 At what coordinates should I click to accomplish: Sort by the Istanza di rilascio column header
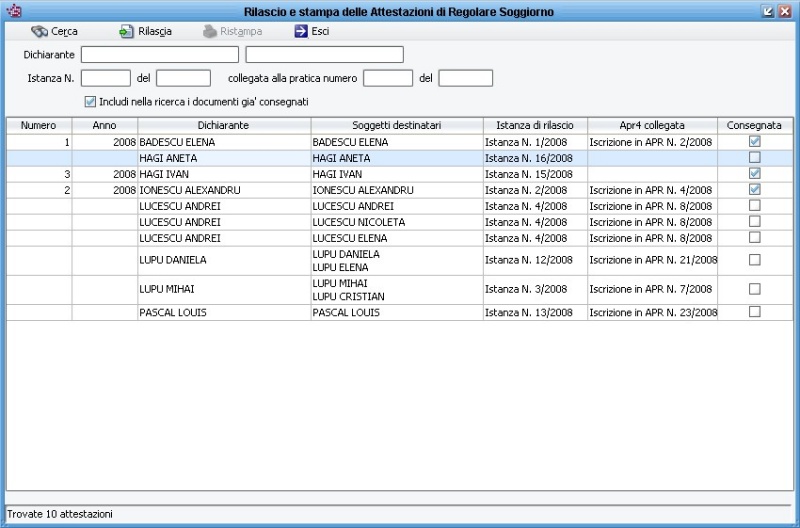(x=534, y=125)
